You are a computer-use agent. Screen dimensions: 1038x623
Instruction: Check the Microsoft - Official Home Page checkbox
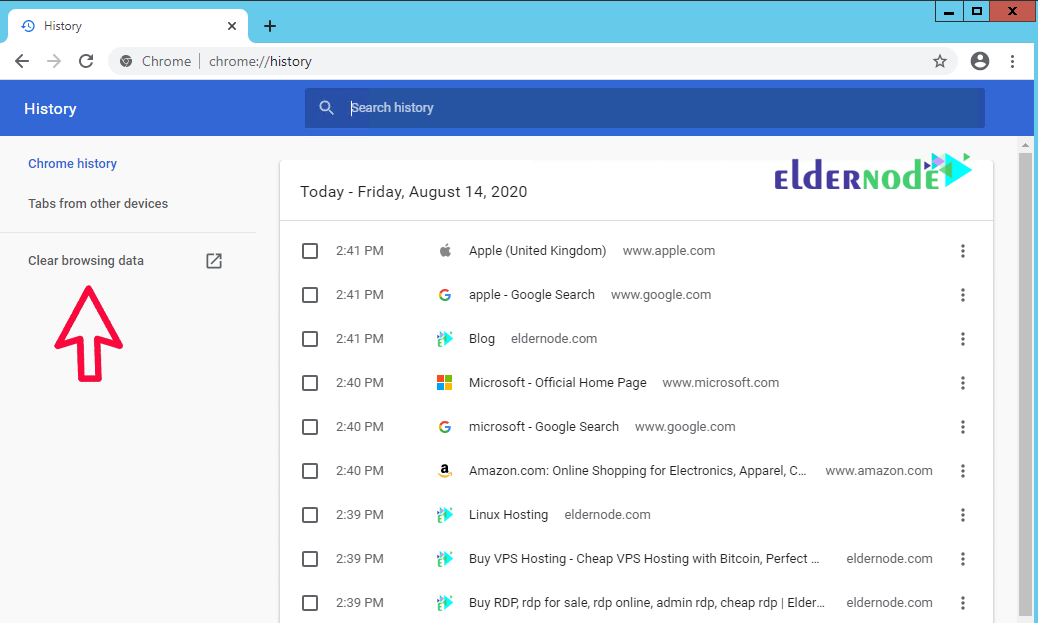310,383
